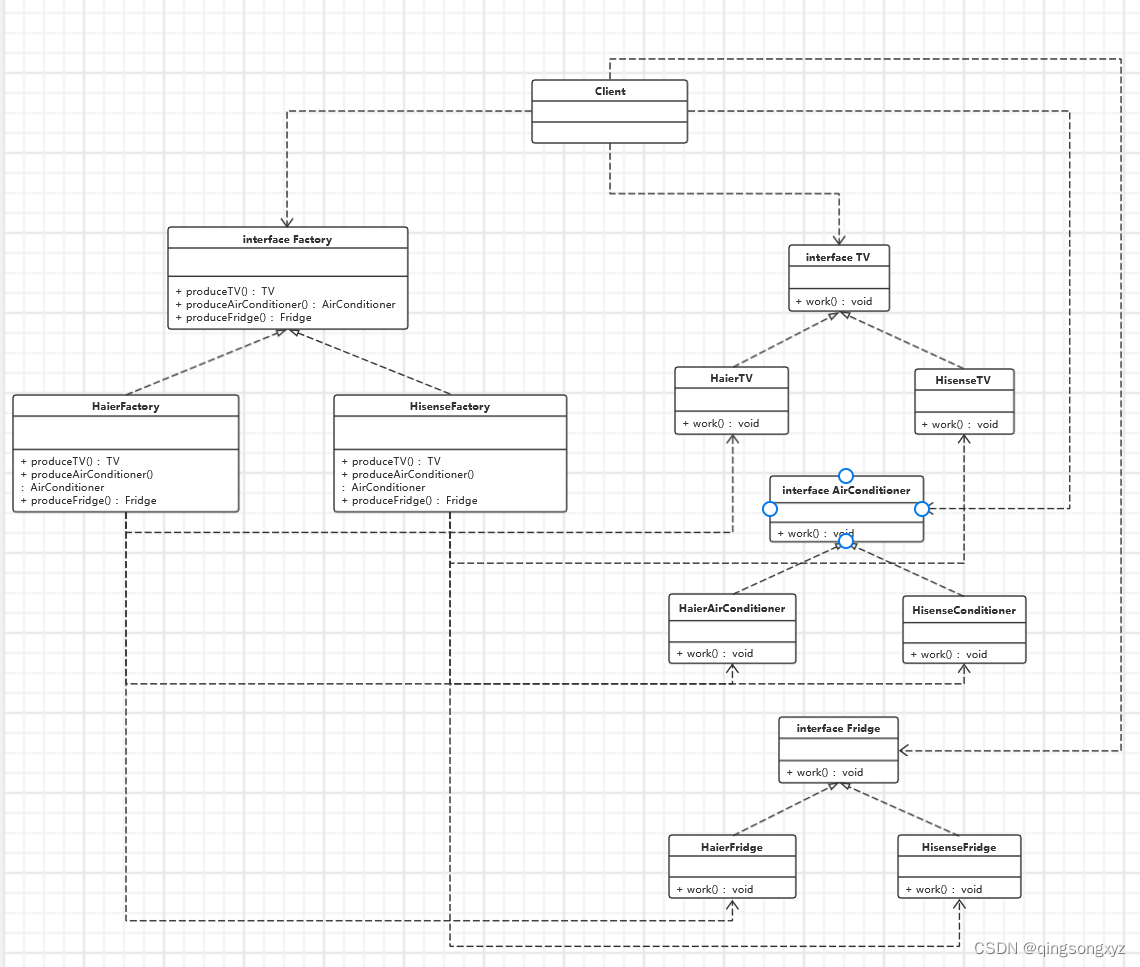Click right connection handle of interface AirConditioner
Viewport: 1140px width, 967px height.
(x=922, y=509)
